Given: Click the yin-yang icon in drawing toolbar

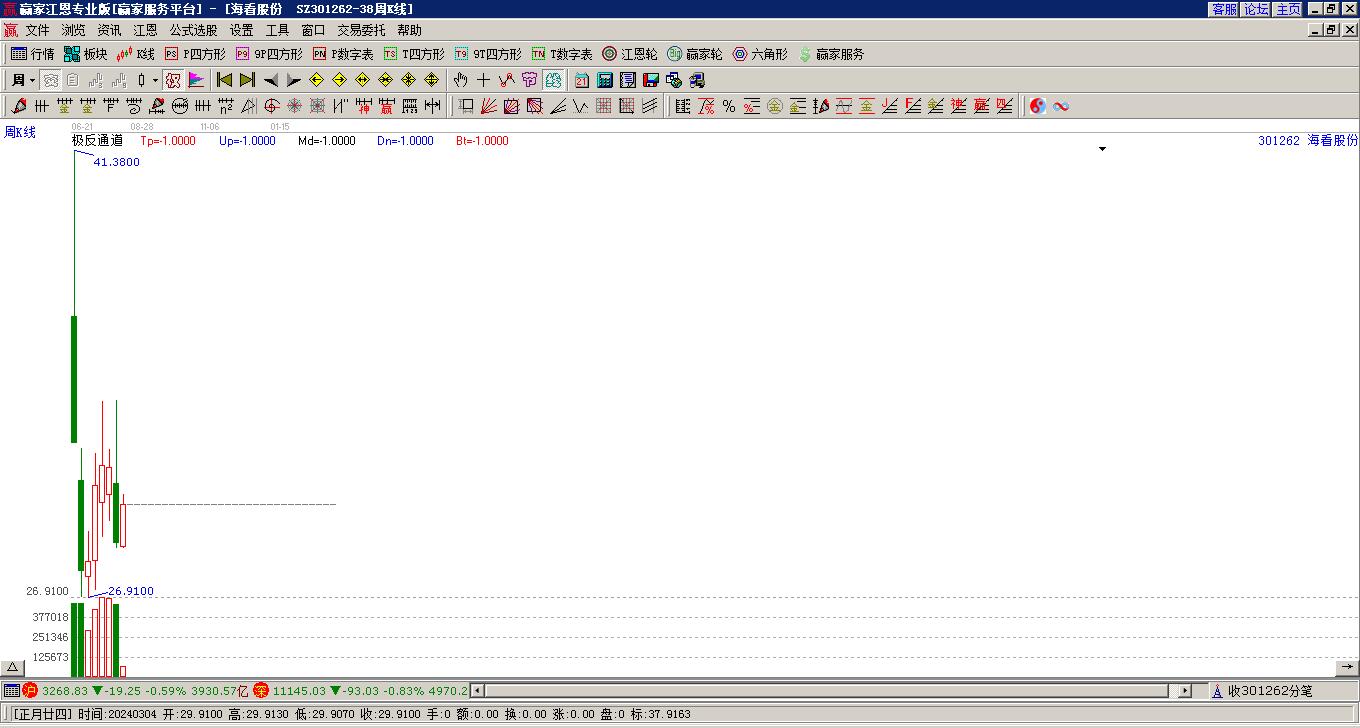Looking at the screenshot, I should [1038, 106].
